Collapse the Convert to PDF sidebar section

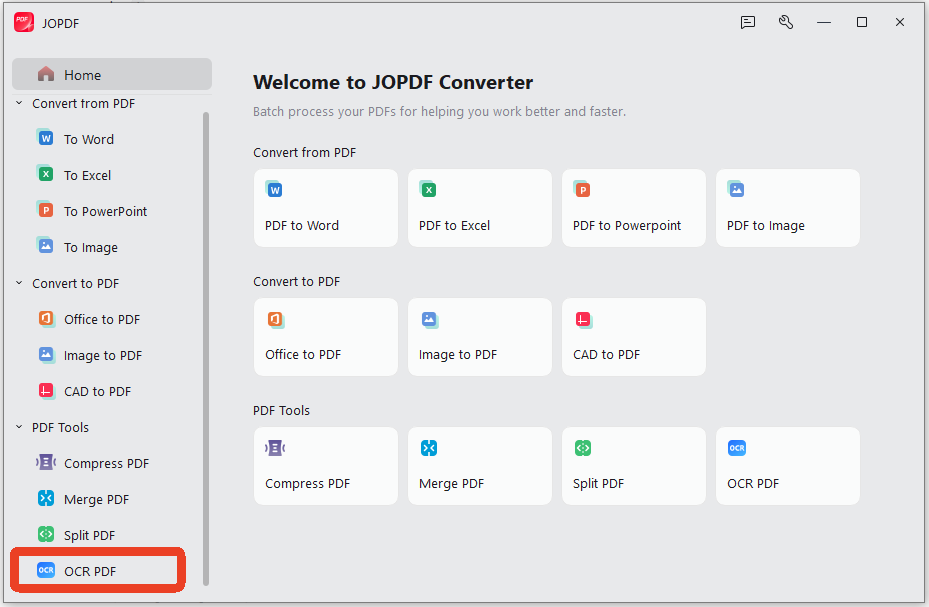click(19, 283)
